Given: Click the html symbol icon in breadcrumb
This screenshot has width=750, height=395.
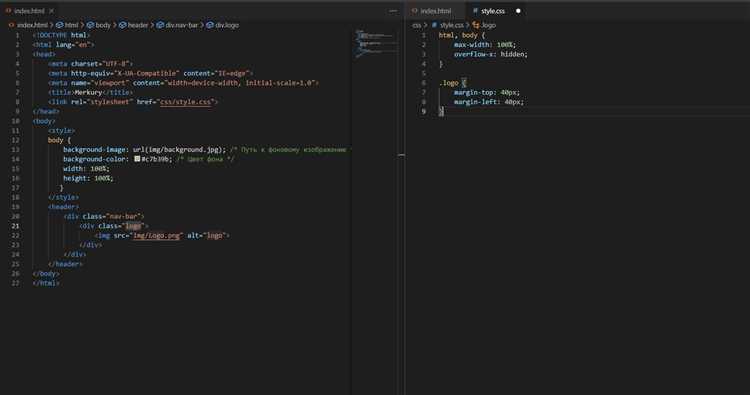Looking at the screenshot, I should (60, 25).
